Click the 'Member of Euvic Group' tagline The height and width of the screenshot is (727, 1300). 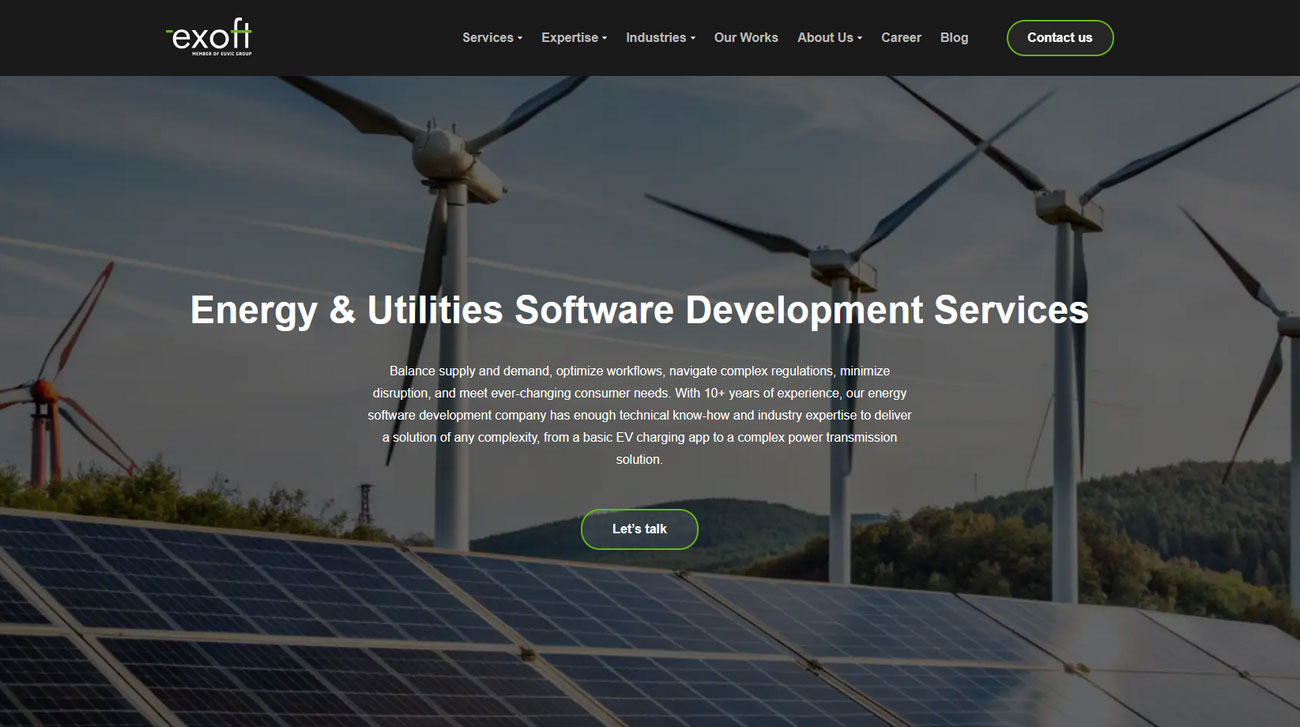[x=221, y=53]
